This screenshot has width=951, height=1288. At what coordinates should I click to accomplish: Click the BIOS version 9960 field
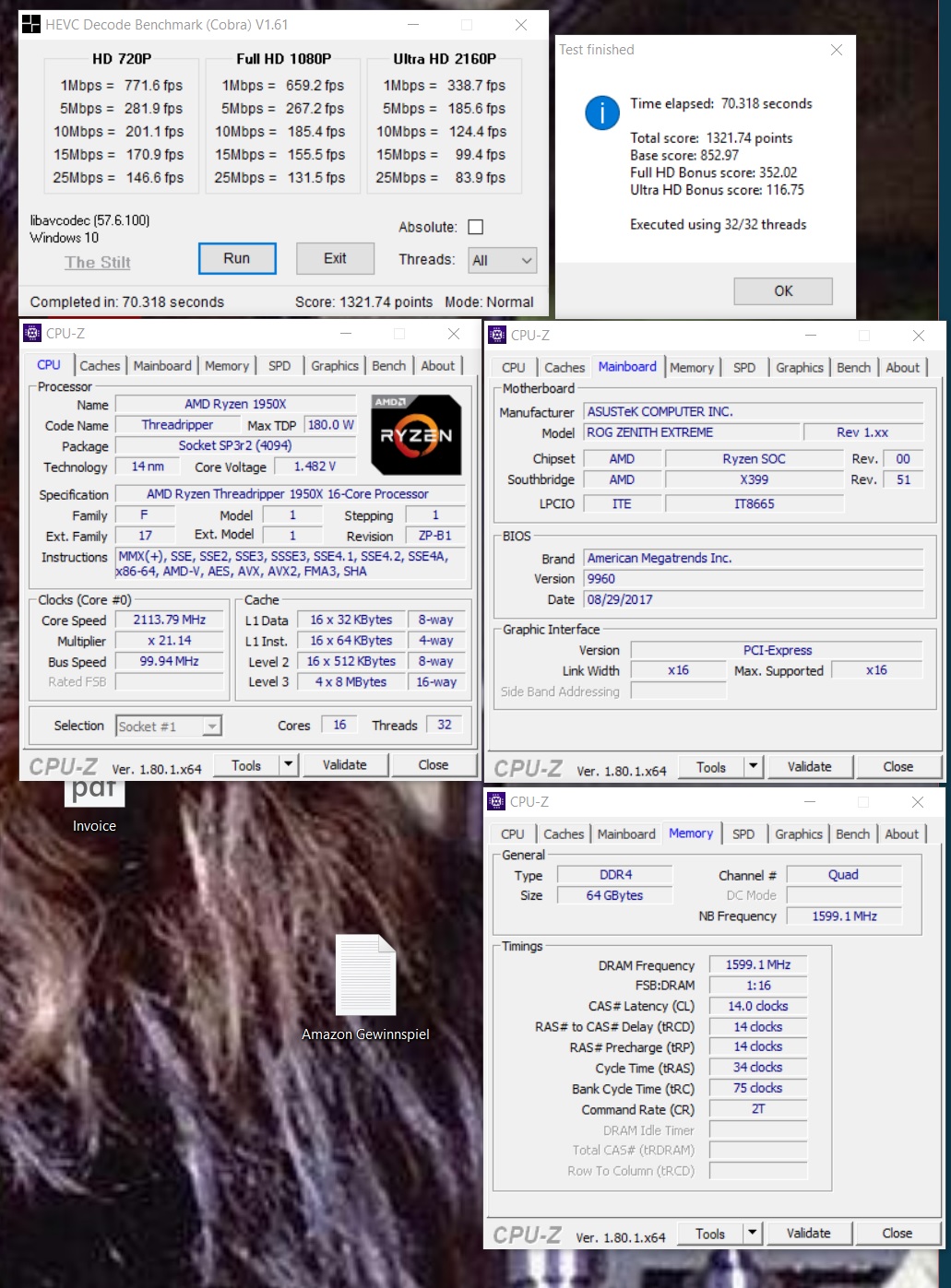(x=754, y=579)
